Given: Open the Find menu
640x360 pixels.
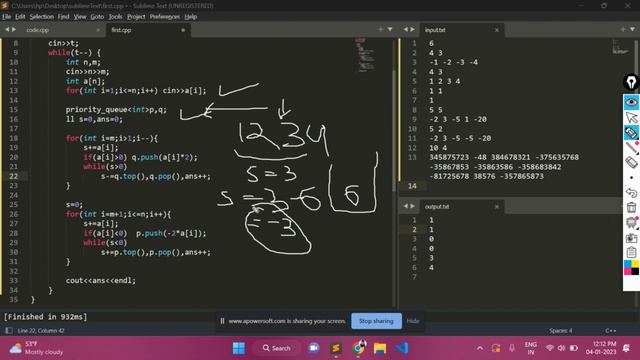Looking at the screenshot, I should (63, 17).
